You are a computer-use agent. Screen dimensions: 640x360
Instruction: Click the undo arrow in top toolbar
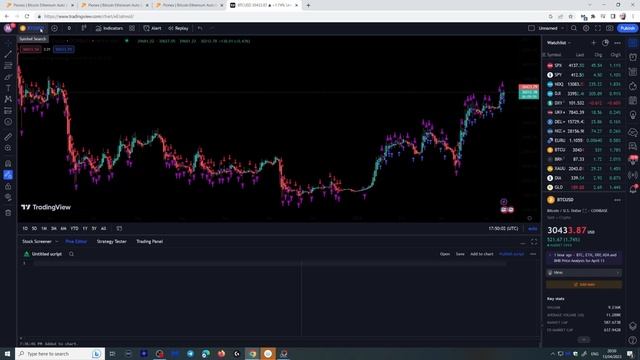coord(200,28)
